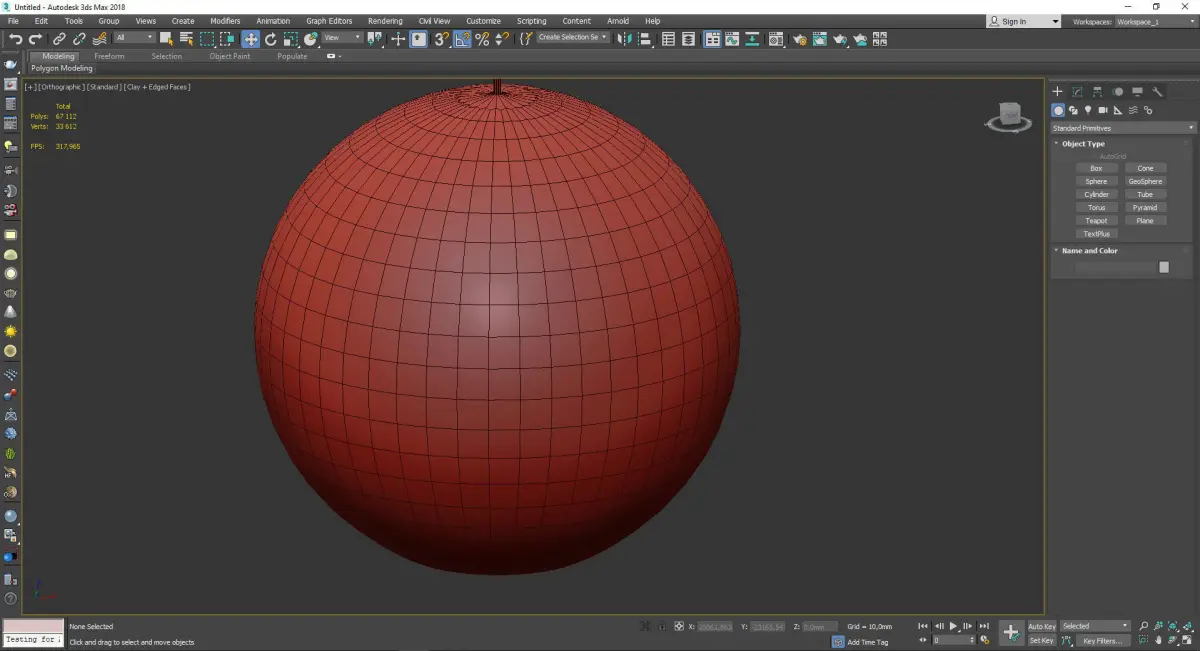Activate the Select Object tool
Image resolution: width=1200 pixels, height=651 pixels.
coord(166,39)
